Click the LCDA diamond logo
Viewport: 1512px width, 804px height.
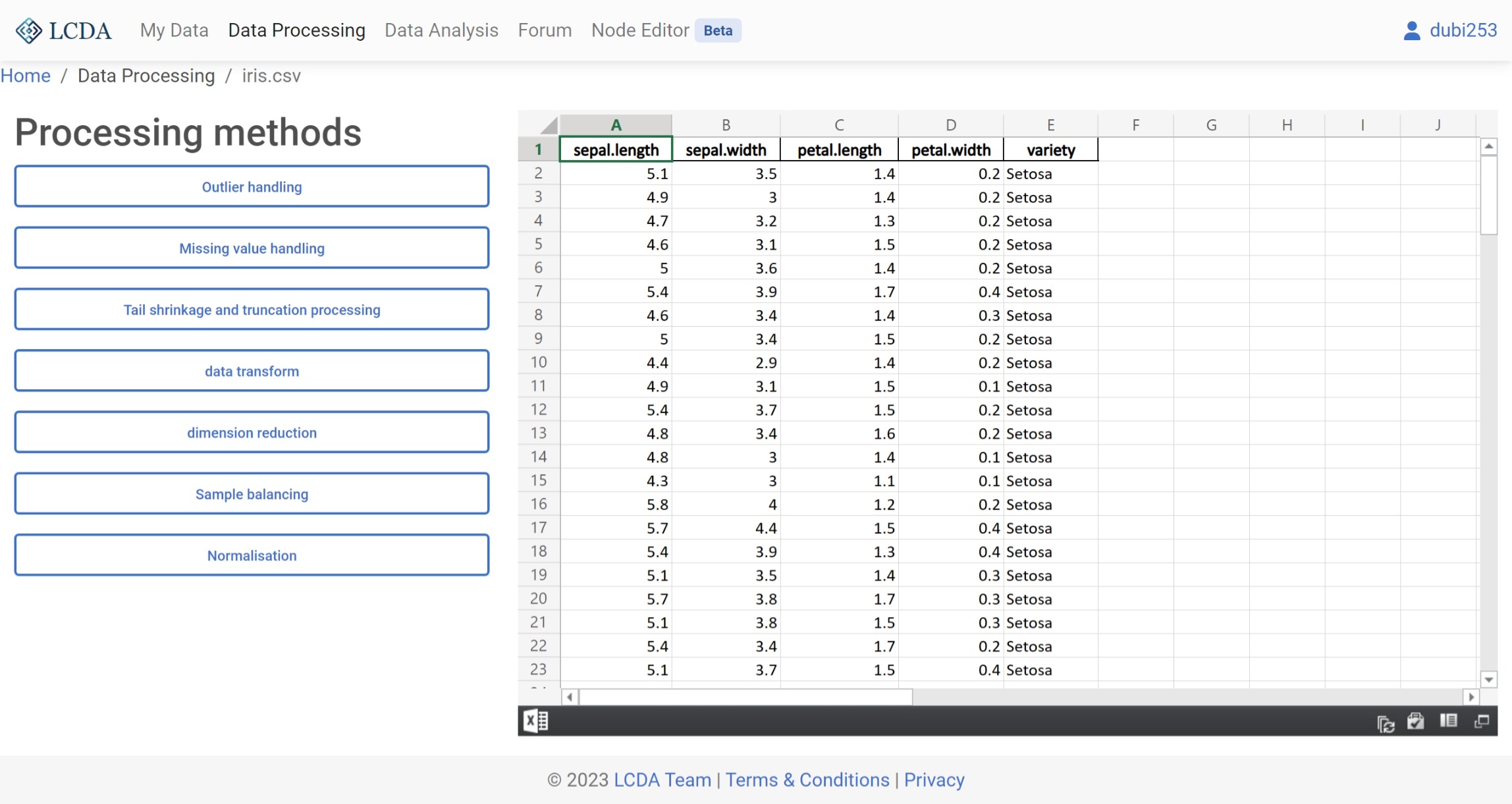29,30
